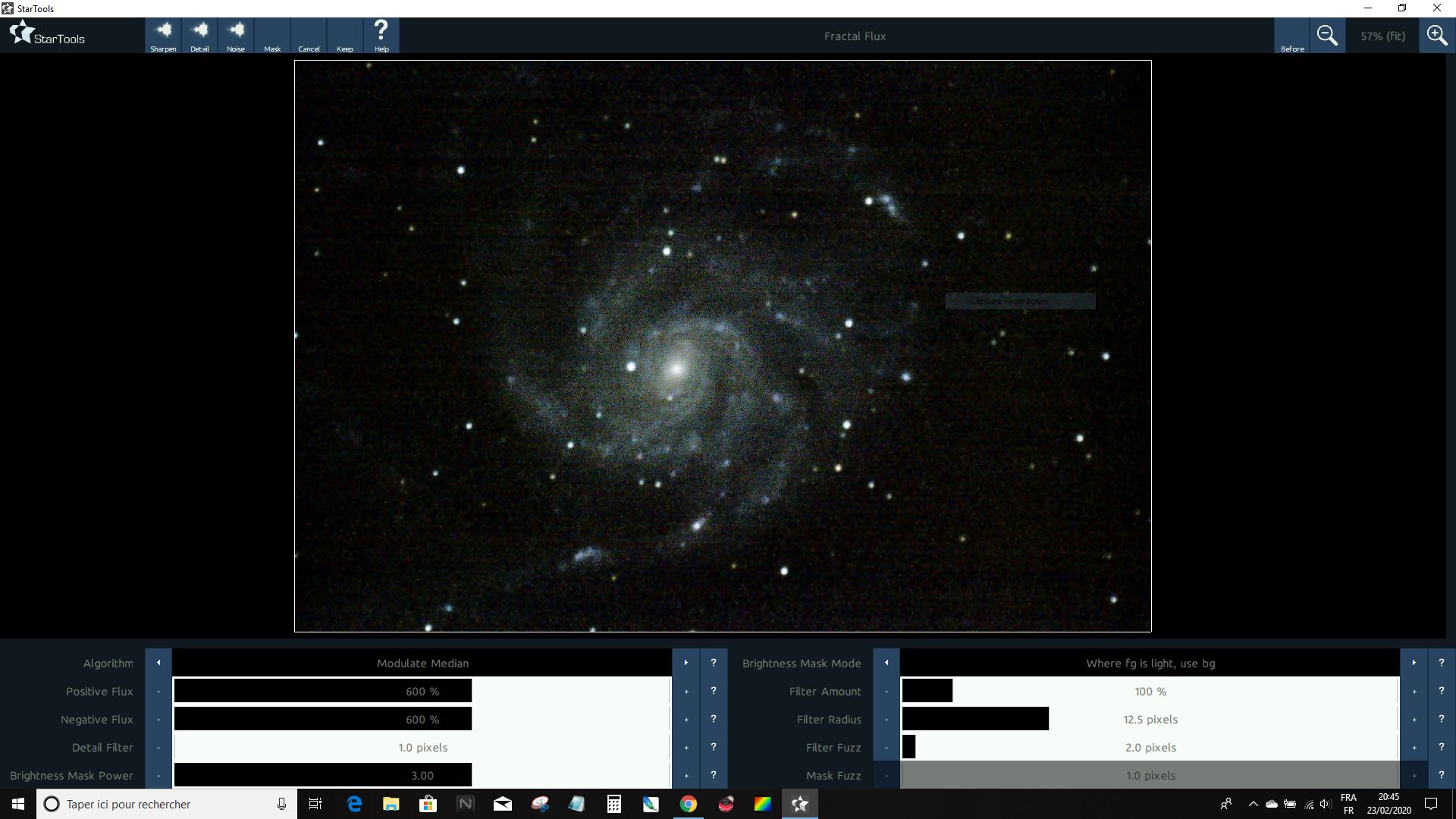The width and height of the screenshot is (1456, 819).
Task: Decrease Filter Radius pixels
Action: coord(886,719)
